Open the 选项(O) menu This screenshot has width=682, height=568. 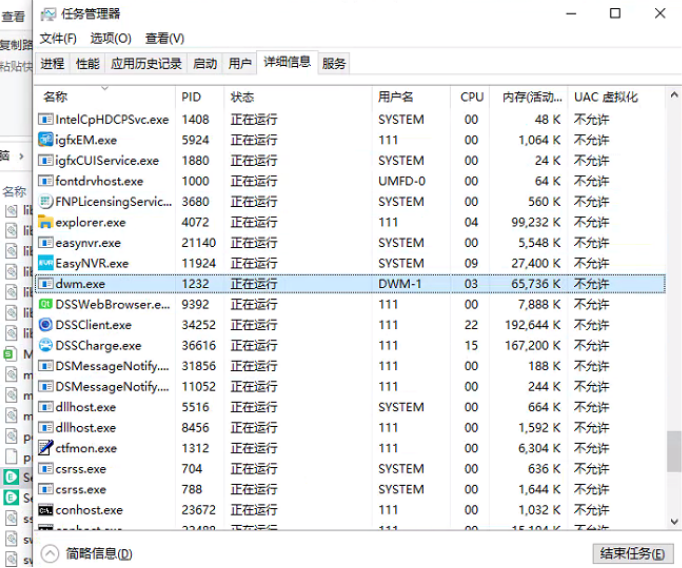tap(110, 38)
